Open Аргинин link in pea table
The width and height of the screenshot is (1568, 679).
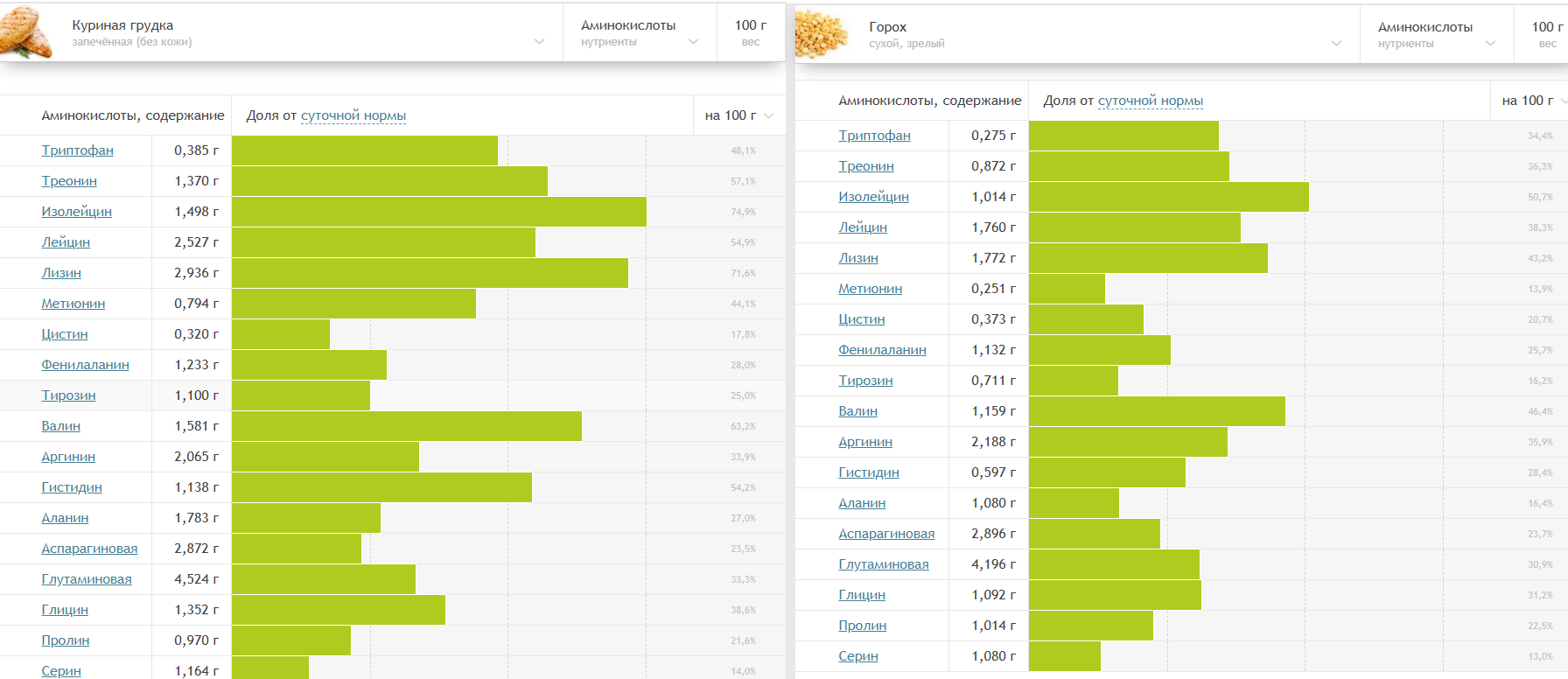pos(865,442)
